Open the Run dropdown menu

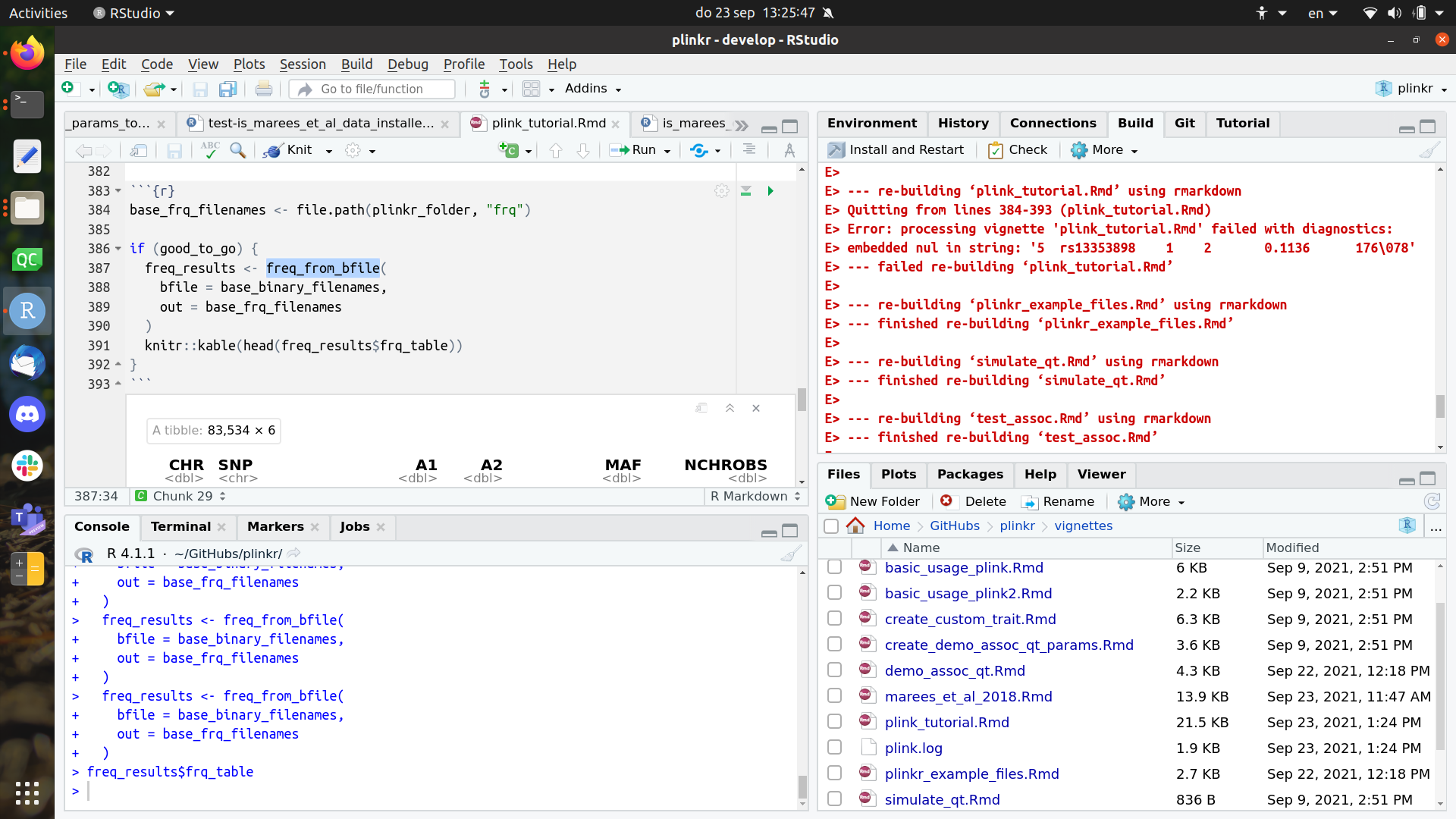pyautogui.click(x=666, y=150)
